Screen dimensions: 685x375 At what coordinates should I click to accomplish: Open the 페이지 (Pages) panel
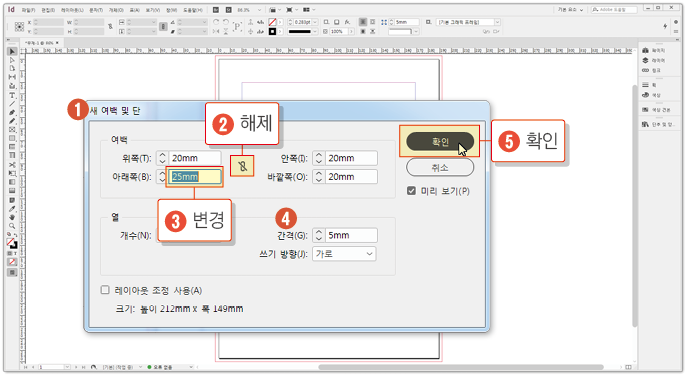(x=654, y=51)
